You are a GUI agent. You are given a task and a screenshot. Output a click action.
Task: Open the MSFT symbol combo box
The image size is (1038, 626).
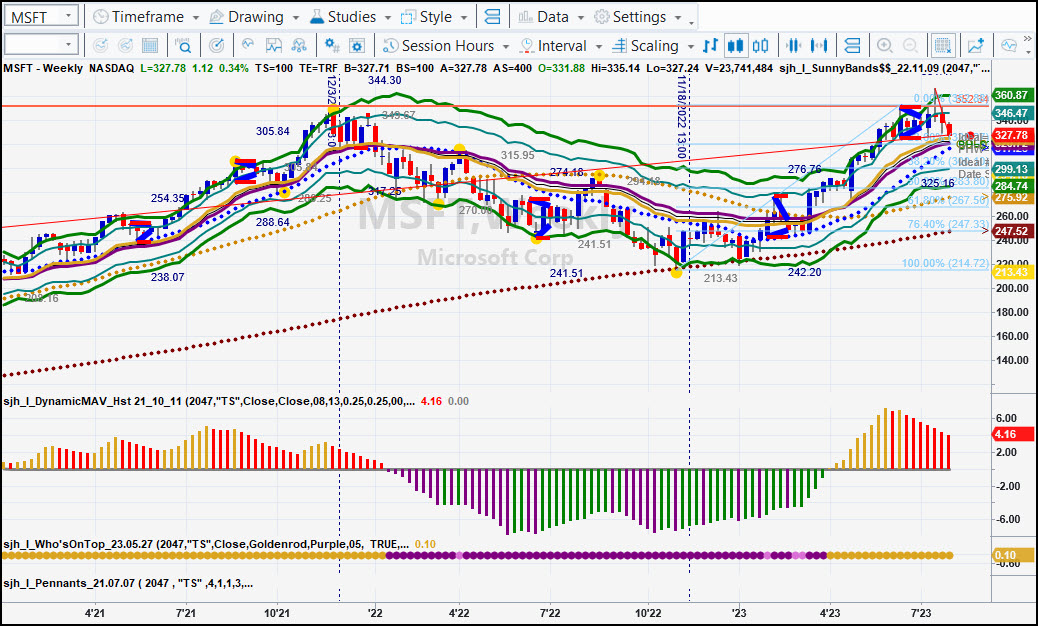[x=41, y=17]
